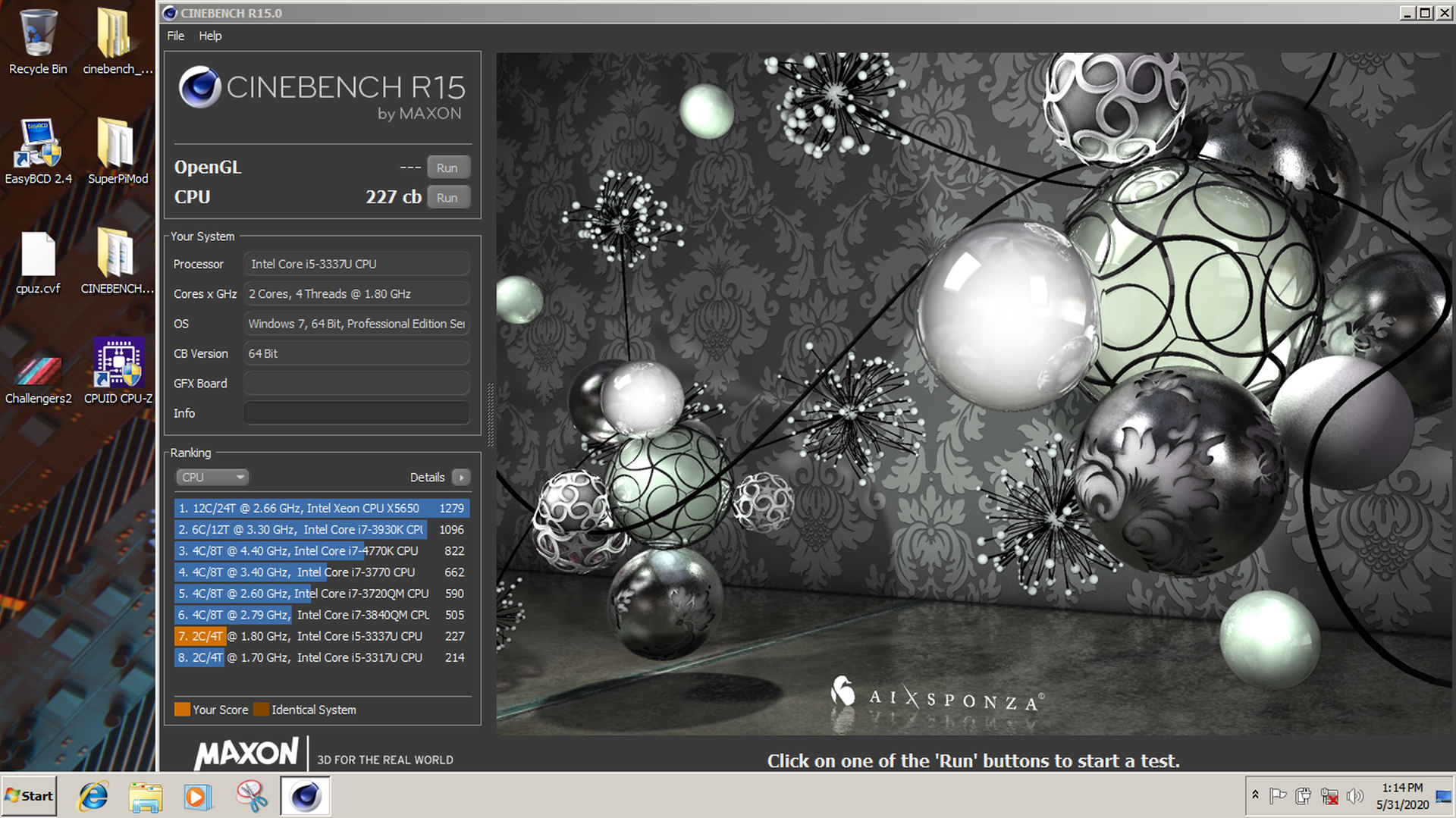Click the panel splitter handle
1456x818 pixels.
point(490,415)
